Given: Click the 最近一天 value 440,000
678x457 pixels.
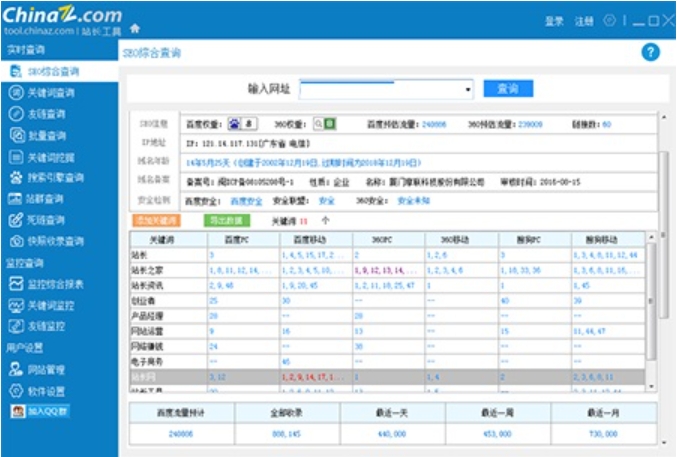Looking at the screenshot, I should tap(392, 434).
